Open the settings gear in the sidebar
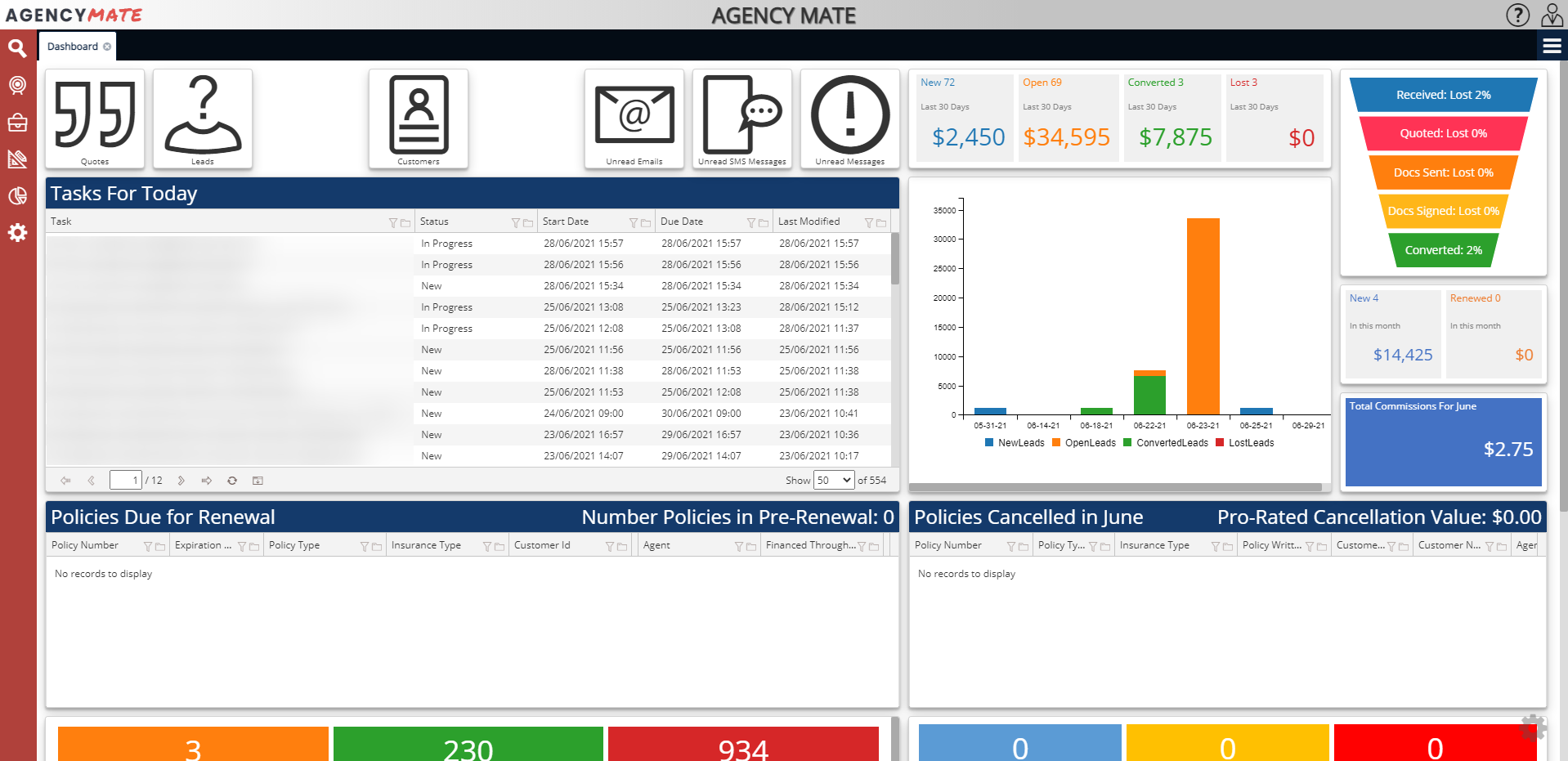Image resolution: width=1568 pixels, height=761 pixels. tap(17, 233)
